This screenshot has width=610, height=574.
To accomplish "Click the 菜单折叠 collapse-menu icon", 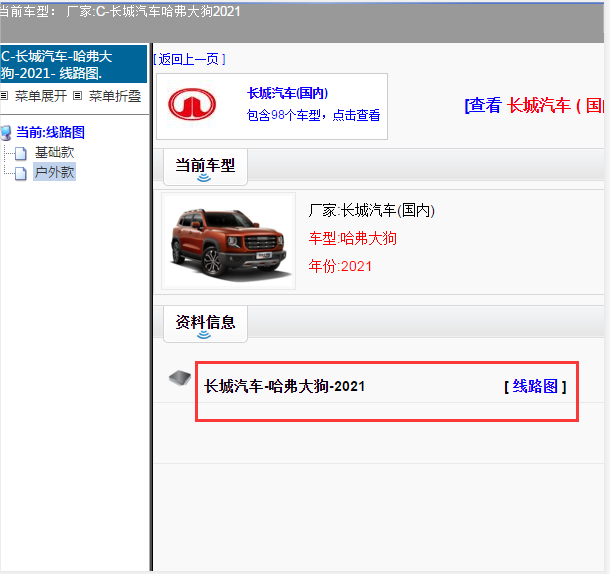I will click(78, 95).
